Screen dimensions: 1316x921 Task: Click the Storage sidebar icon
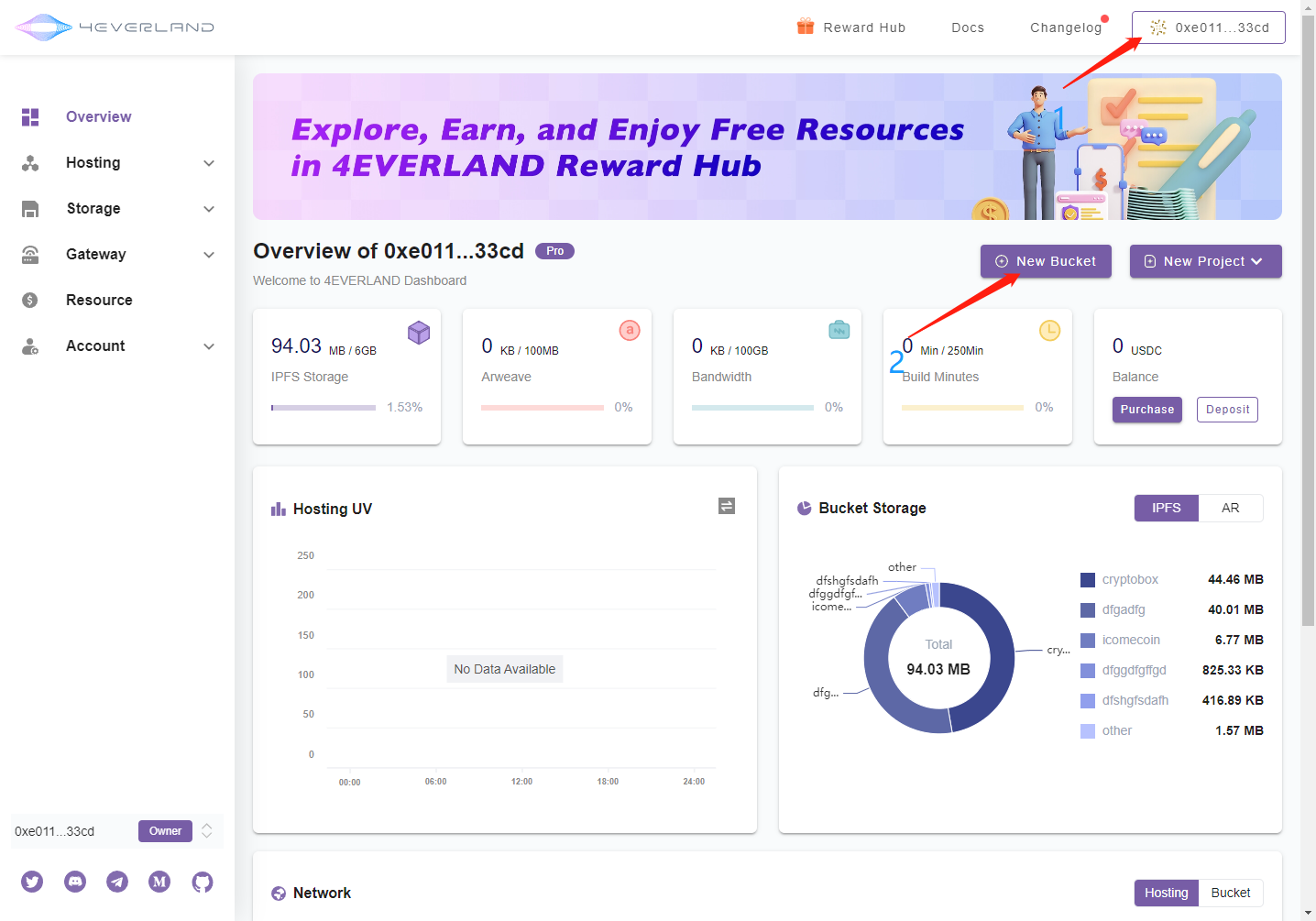point(30,209)
